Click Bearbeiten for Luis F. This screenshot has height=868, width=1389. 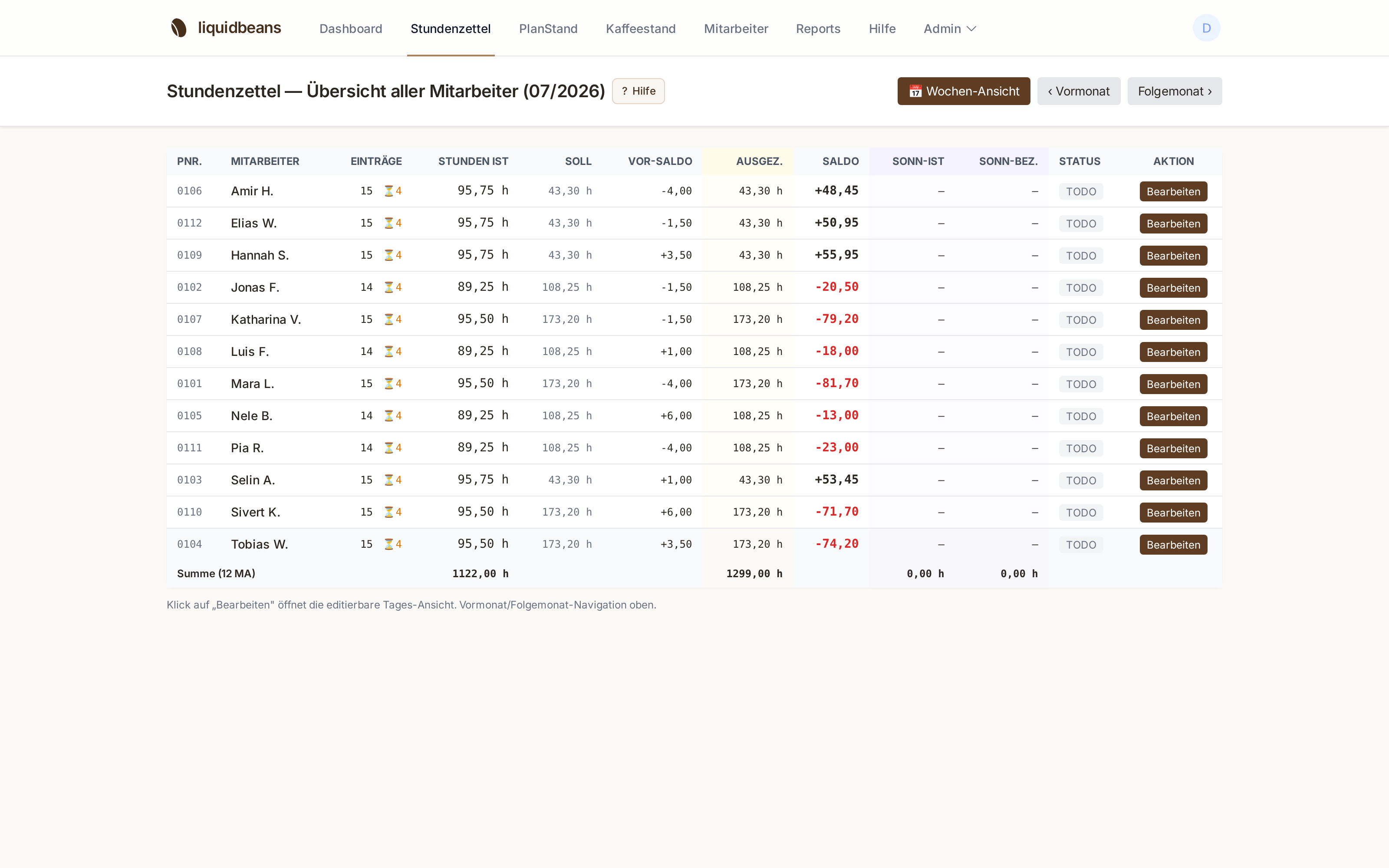tap(1173, 352)
